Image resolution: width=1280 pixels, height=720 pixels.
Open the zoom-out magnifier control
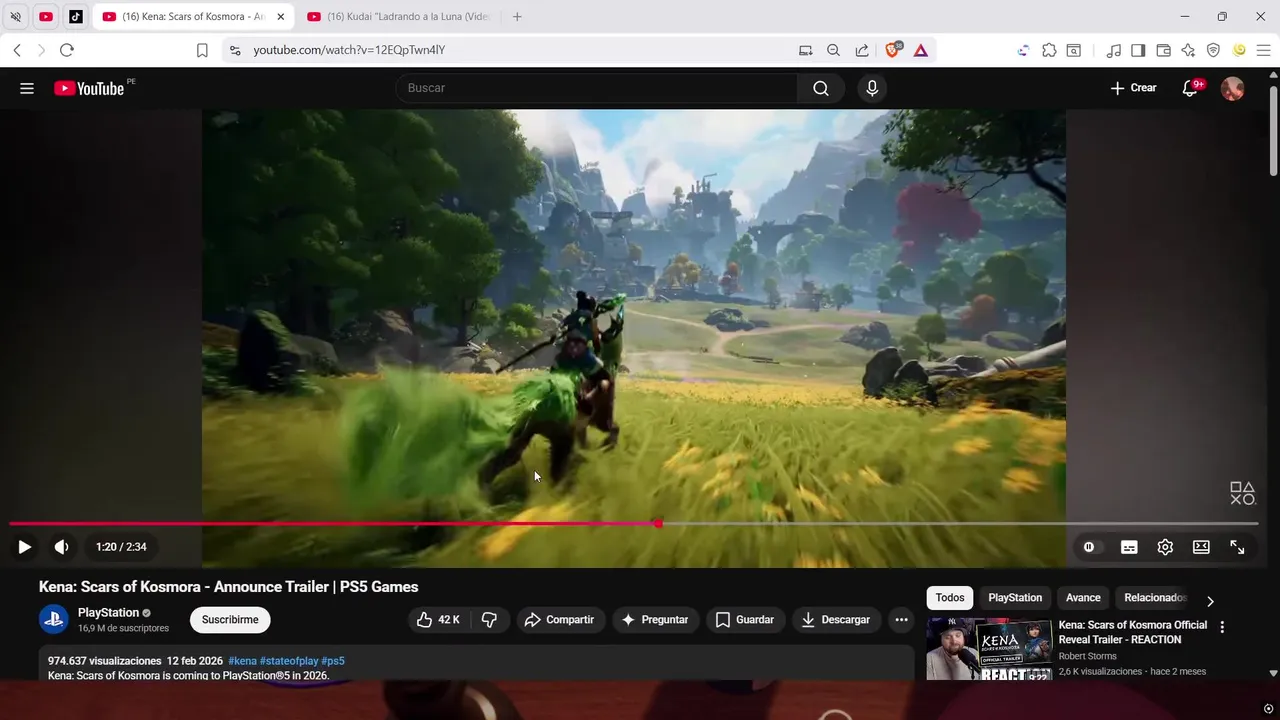[x=833, y=50]
